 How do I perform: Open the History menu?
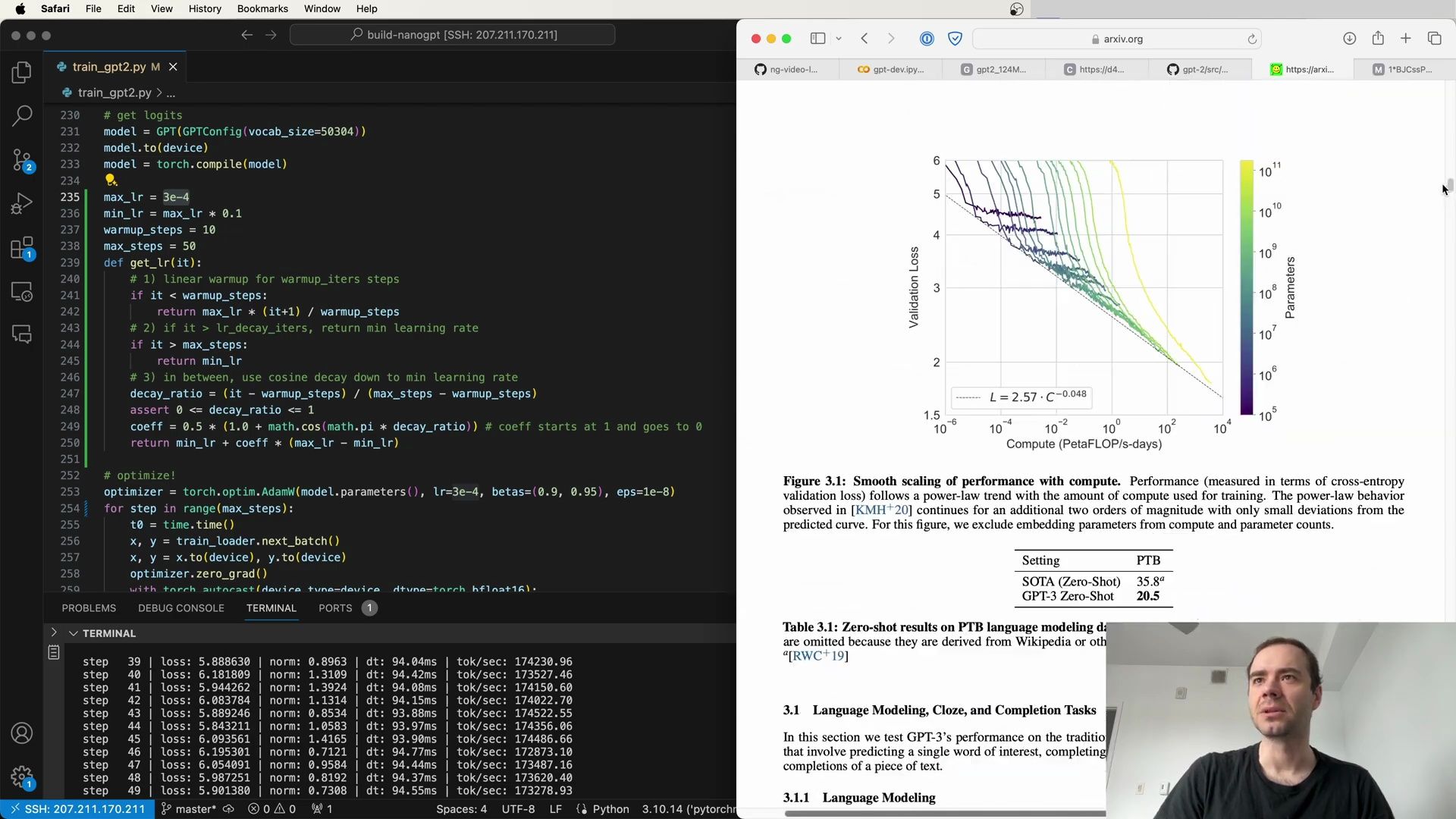pyautogui.click(x=205, y=9)
